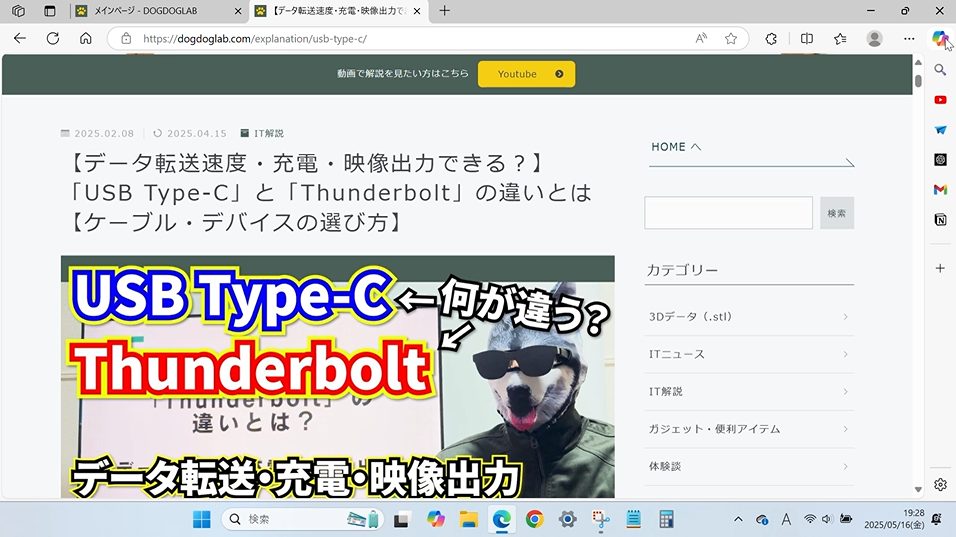This screenshot has width=956, height=537.
Task: Open sidebar settings gear icon
Action: click(x=940, y=485)
